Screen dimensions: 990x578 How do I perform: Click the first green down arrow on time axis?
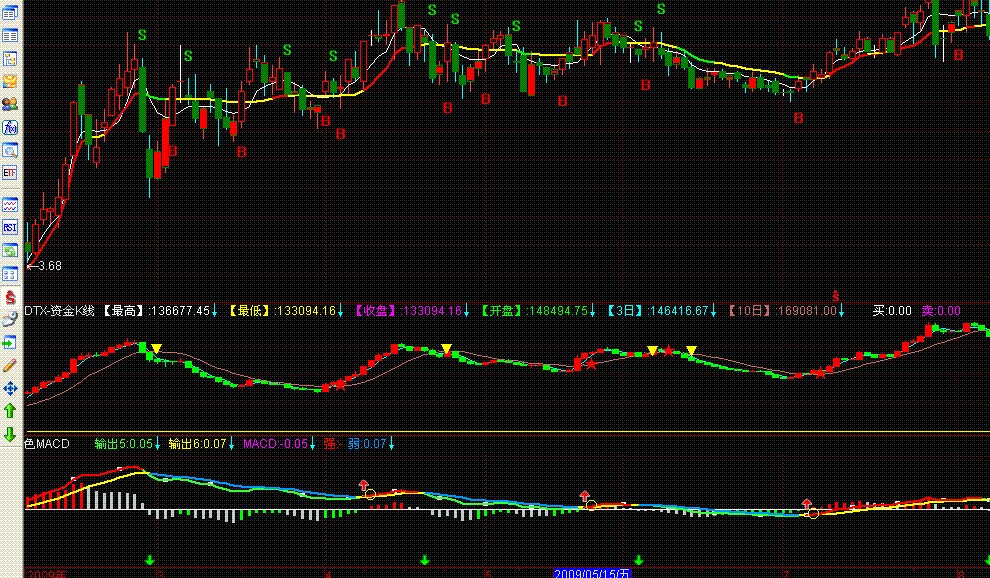150,560
